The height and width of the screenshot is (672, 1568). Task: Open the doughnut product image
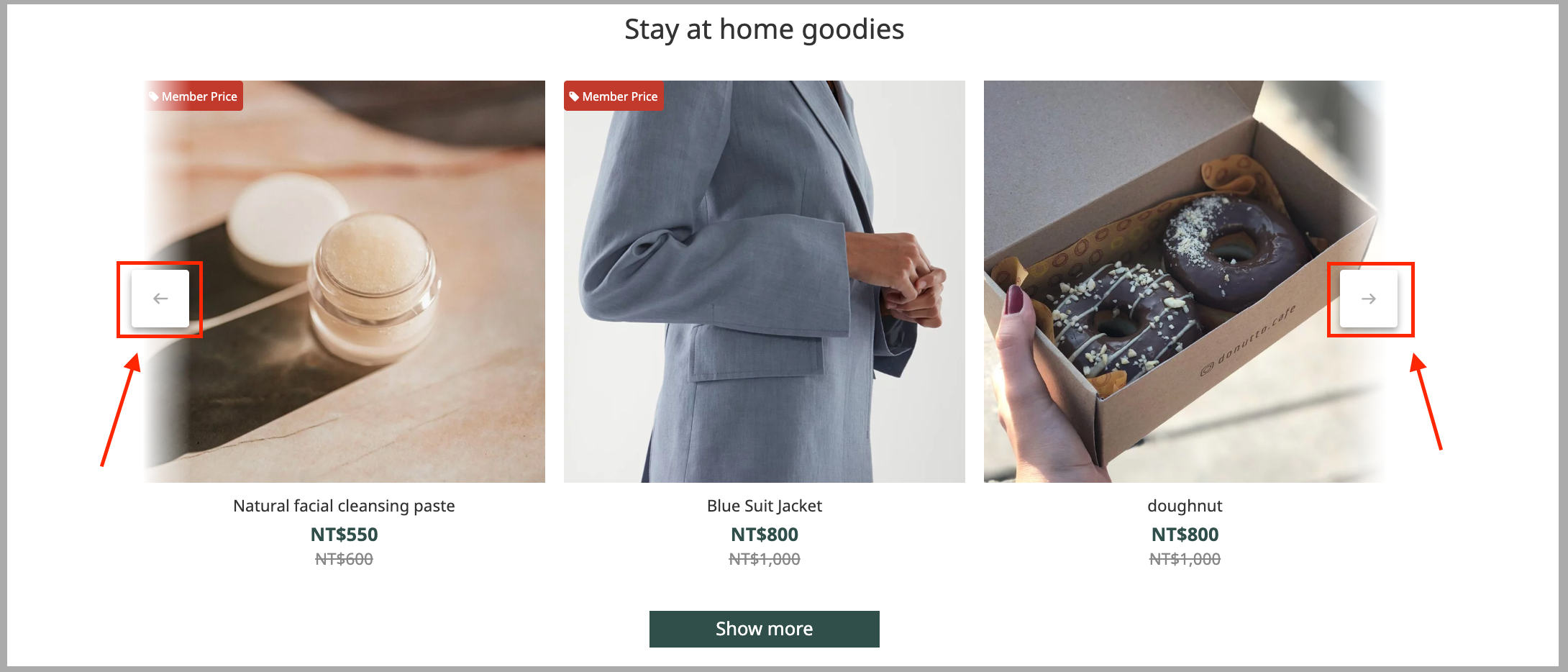1185,281
